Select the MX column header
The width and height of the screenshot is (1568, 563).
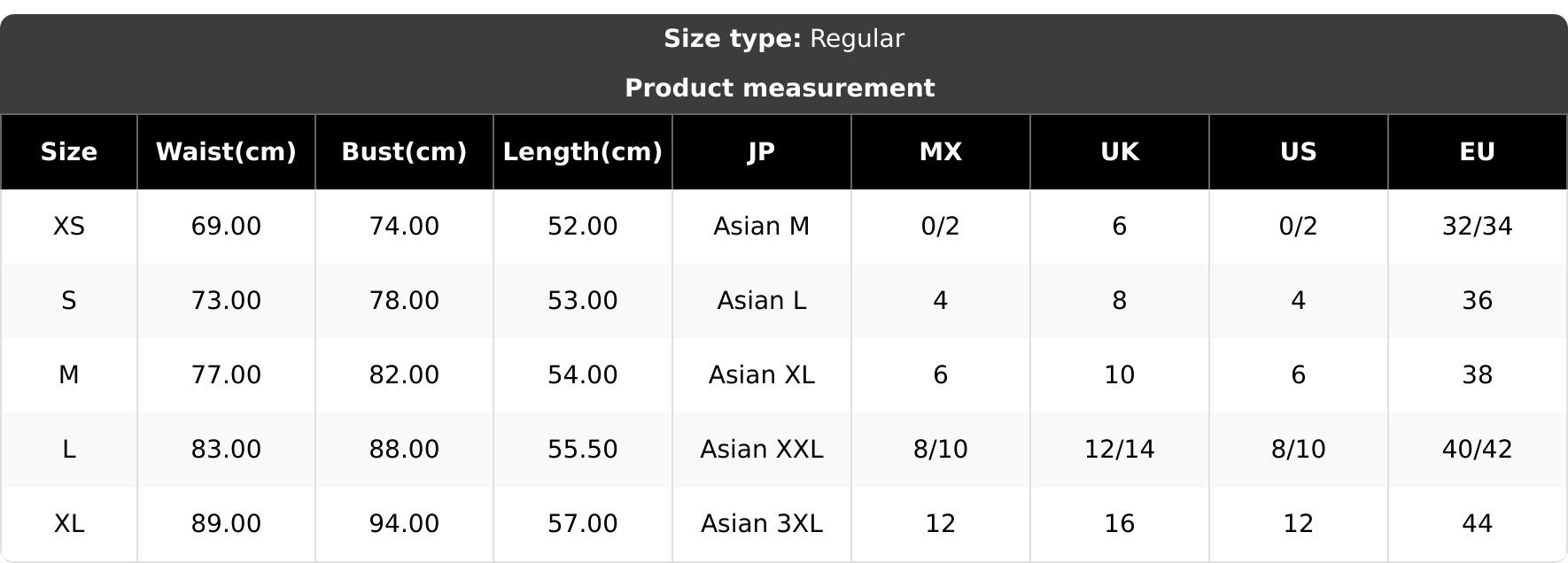[x=941, y=152]
